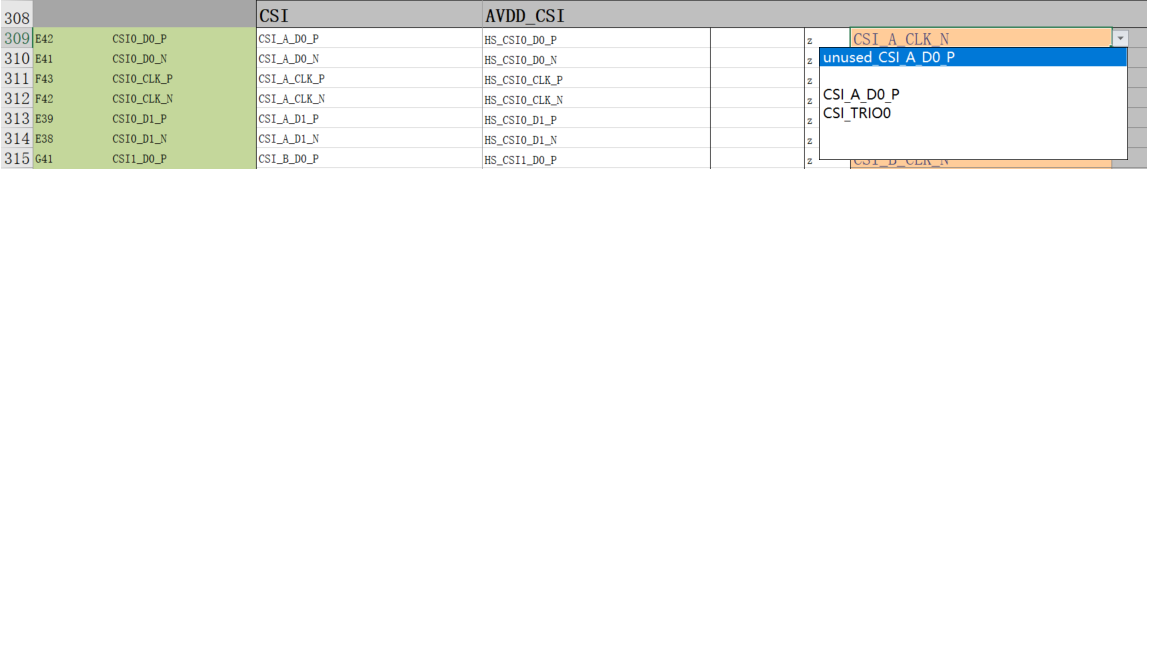Click the 'z' cell in row 309

tap(827, 38)
